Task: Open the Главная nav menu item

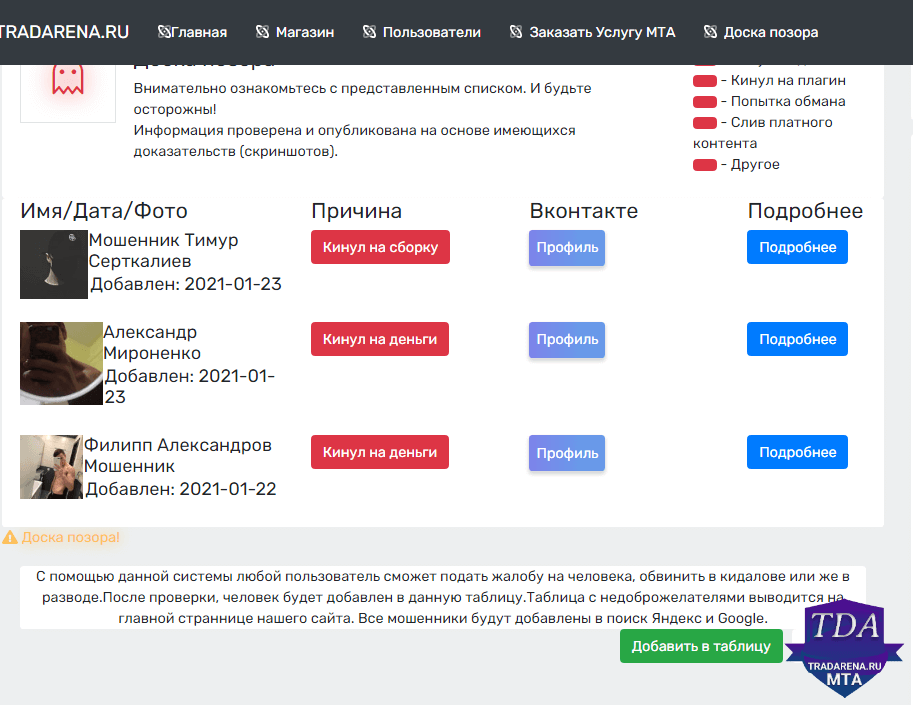Action: pyautogui.click(x=199, y=32)
